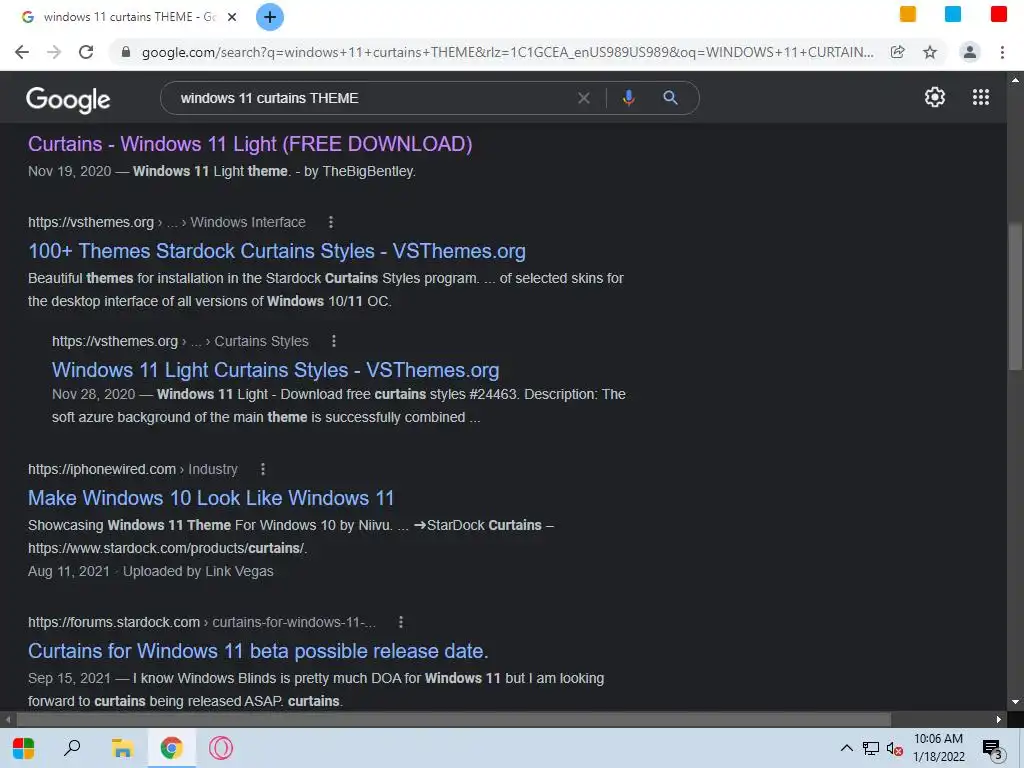Share this page icon

tap(898, 52)
